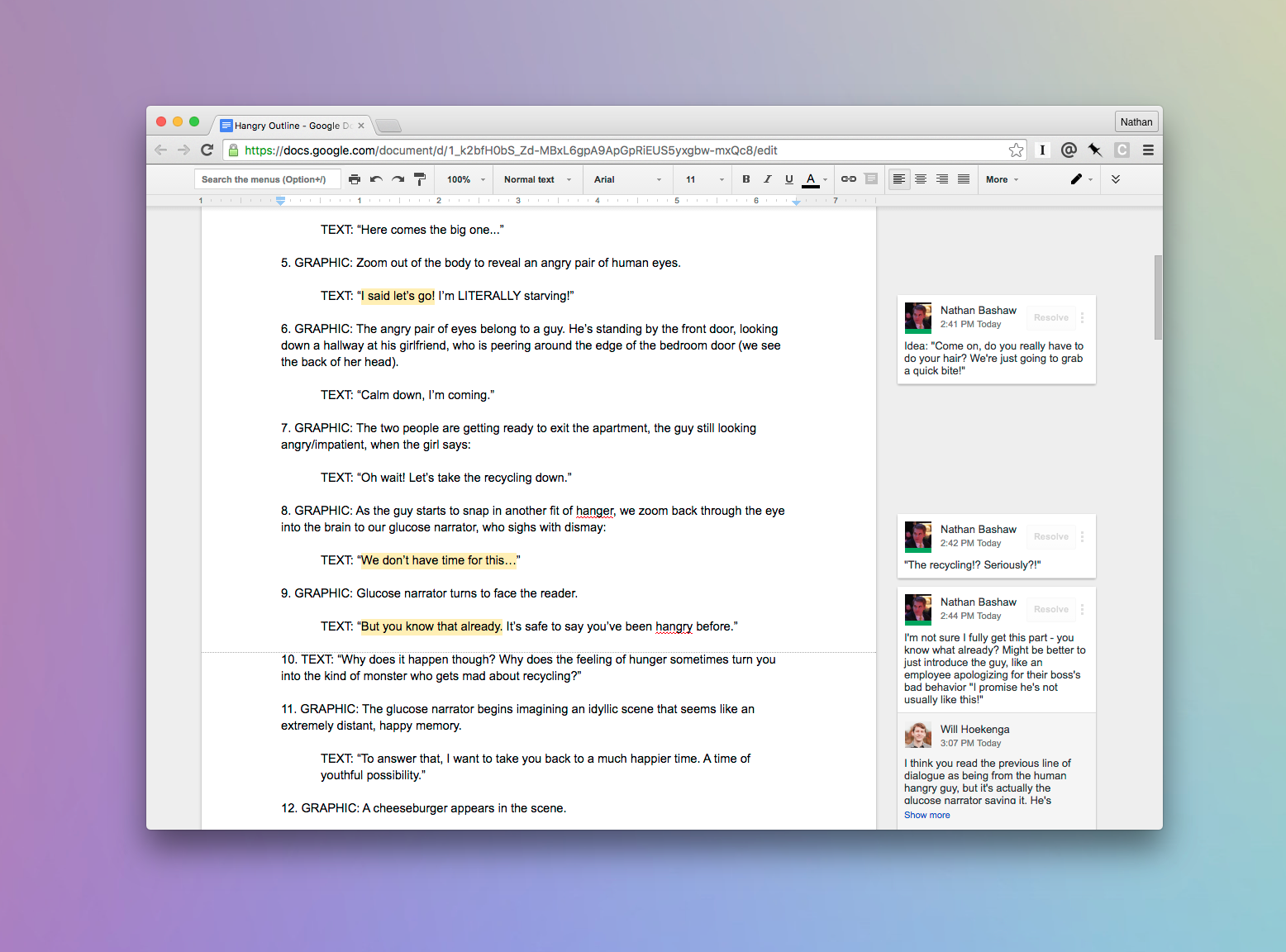
Task: Click Will Hoekenga's avatar
Action: coord(917,735)
